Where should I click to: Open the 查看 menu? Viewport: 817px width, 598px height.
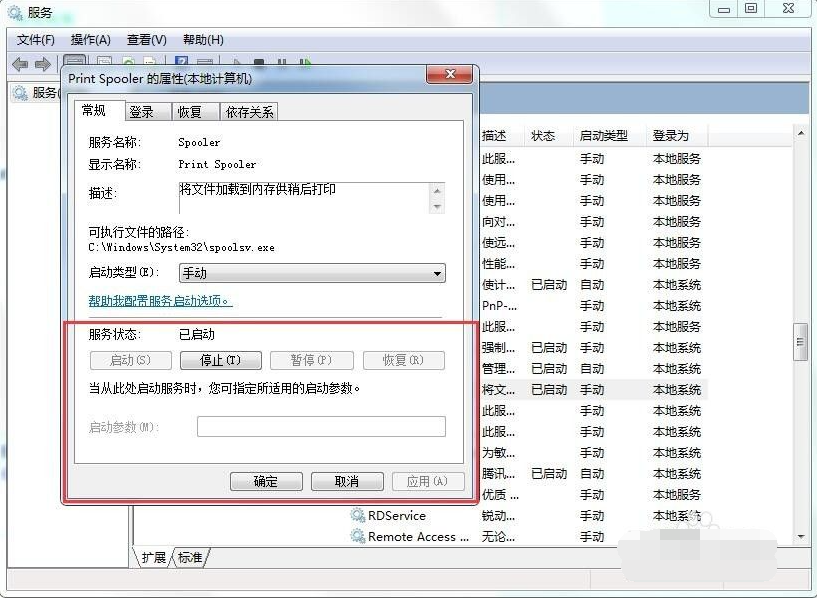[145, 40]
